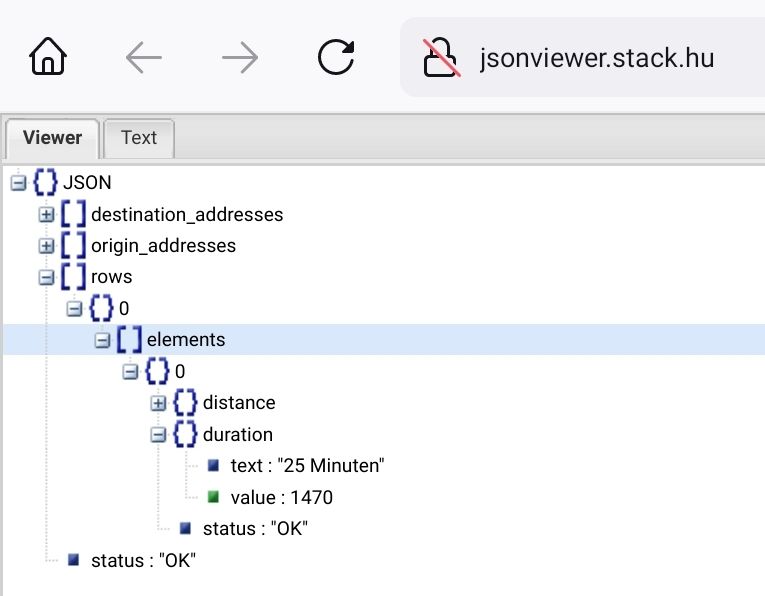Click the browser home icon
Image resolution: width=765 pixels, height=596 pixels.
click(x=48, y=58)
